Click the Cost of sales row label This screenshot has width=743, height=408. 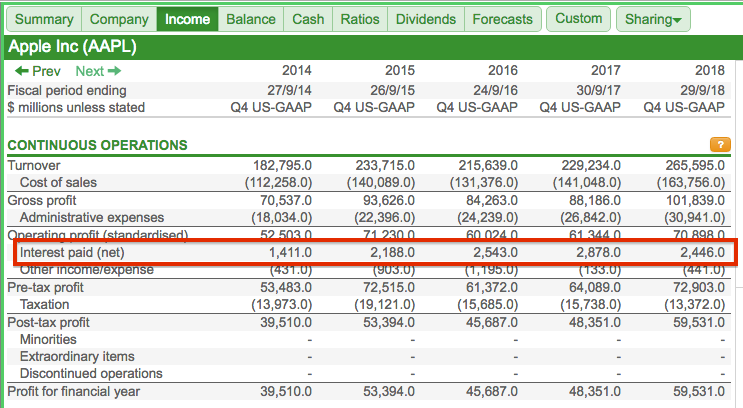pyautogui.click(x=58, y=182)
